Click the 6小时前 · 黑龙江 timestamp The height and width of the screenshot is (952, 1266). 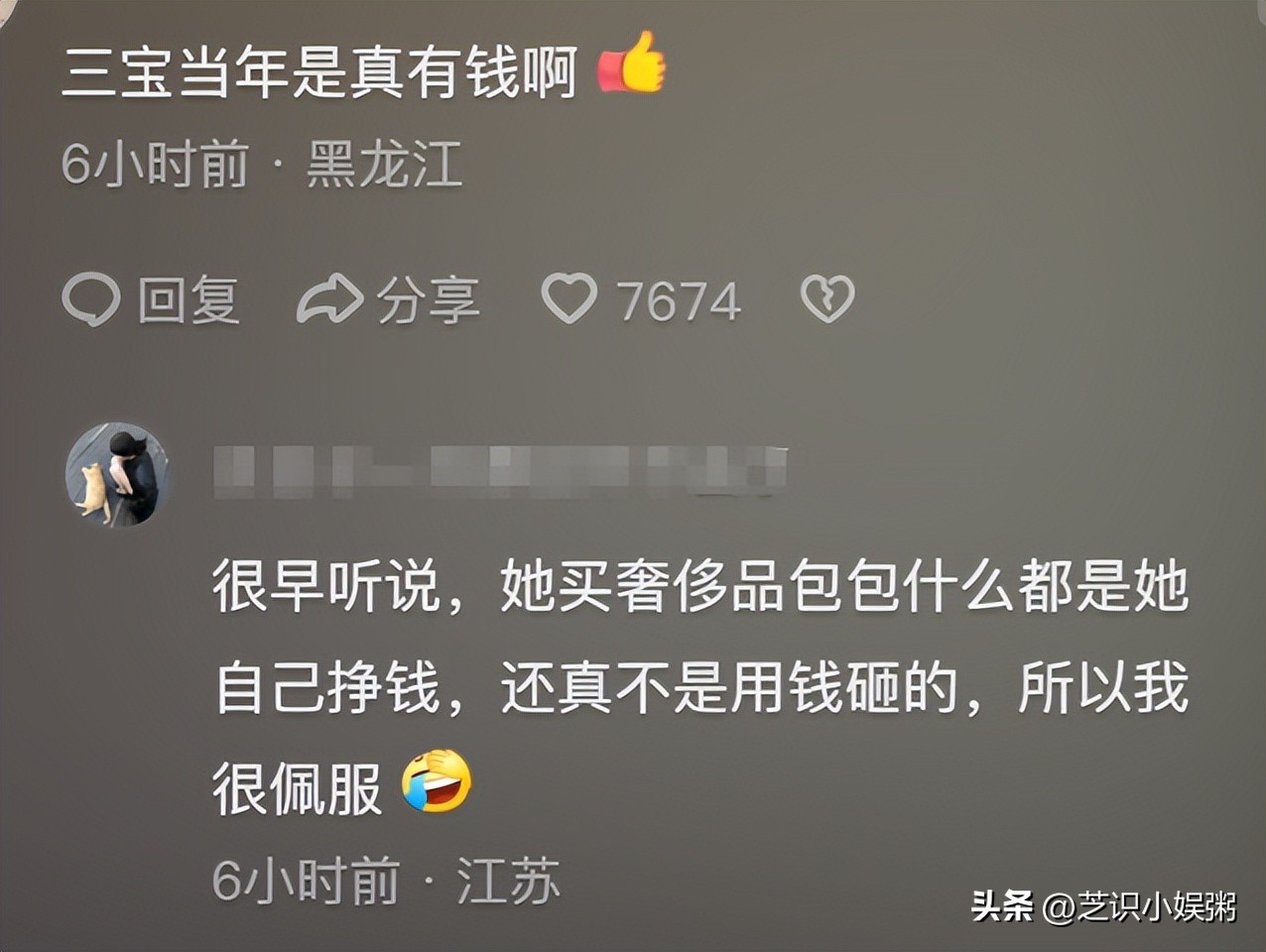262,164
